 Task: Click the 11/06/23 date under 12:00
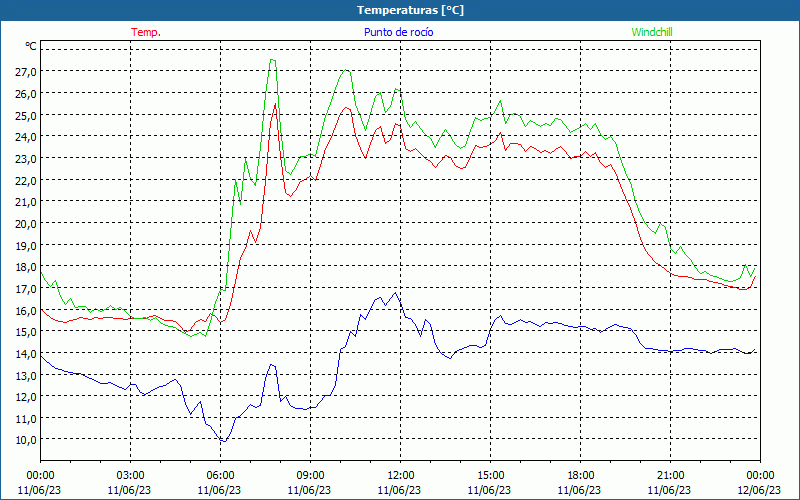399,490
